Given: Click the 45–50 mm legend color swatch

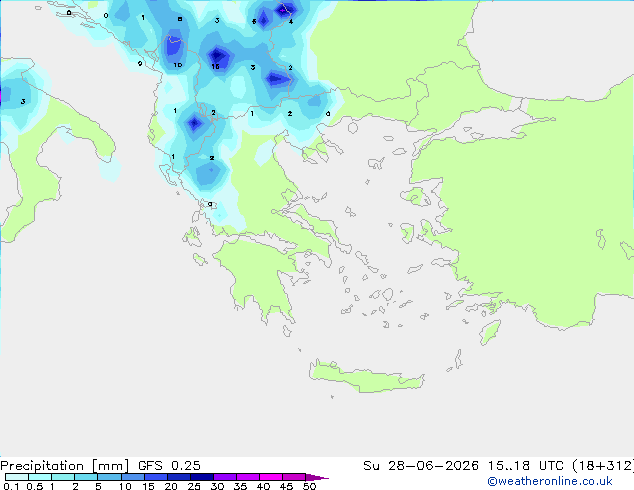Looking at the screenshot, I should coord(294,477).
